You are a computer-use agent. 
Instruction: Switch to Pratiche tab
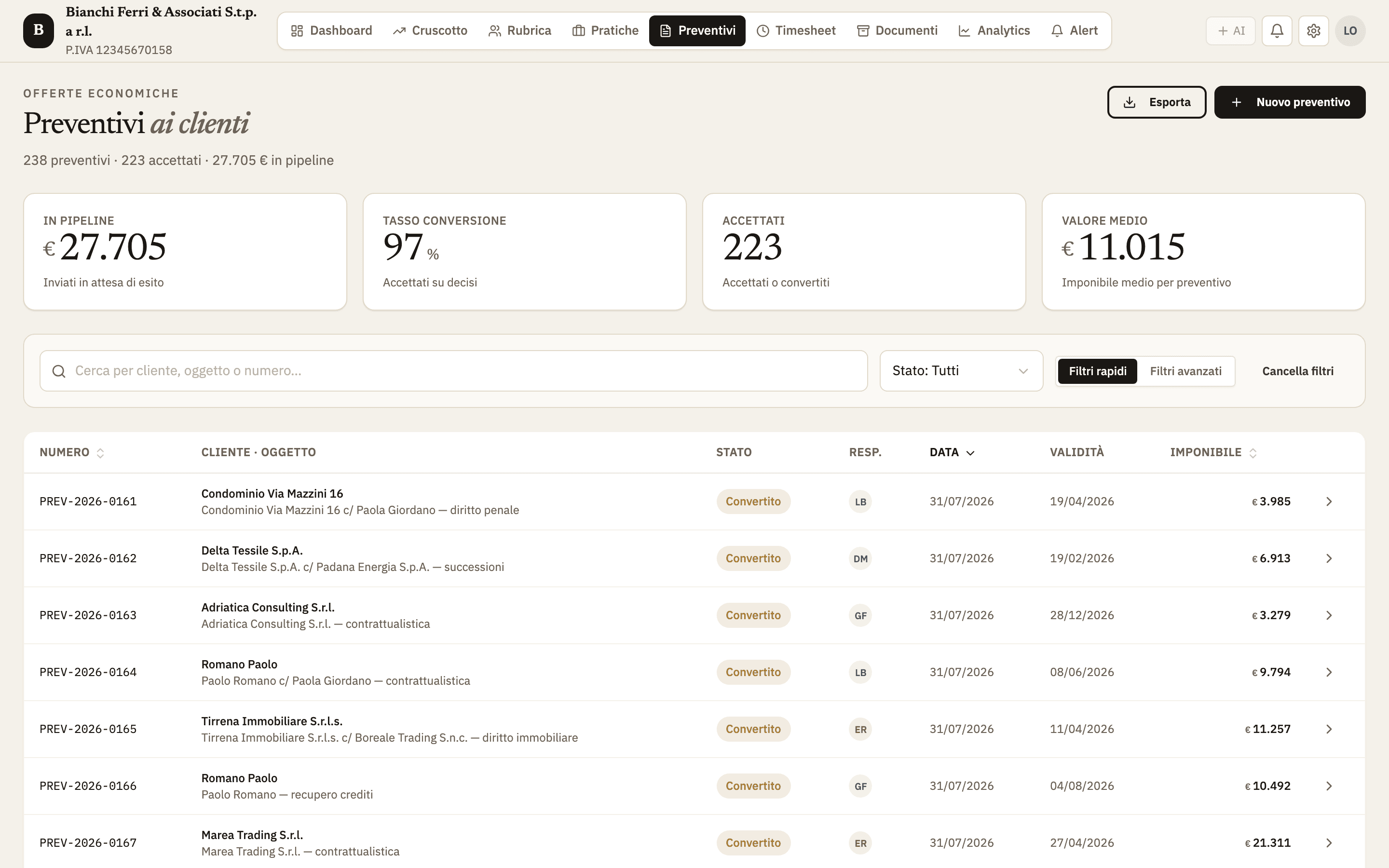click(605, 30)
